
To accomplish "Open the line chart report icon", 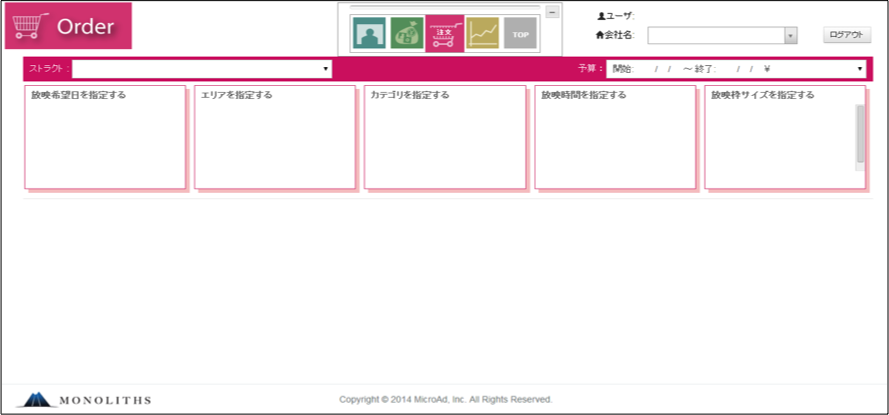I will [482, 33].
